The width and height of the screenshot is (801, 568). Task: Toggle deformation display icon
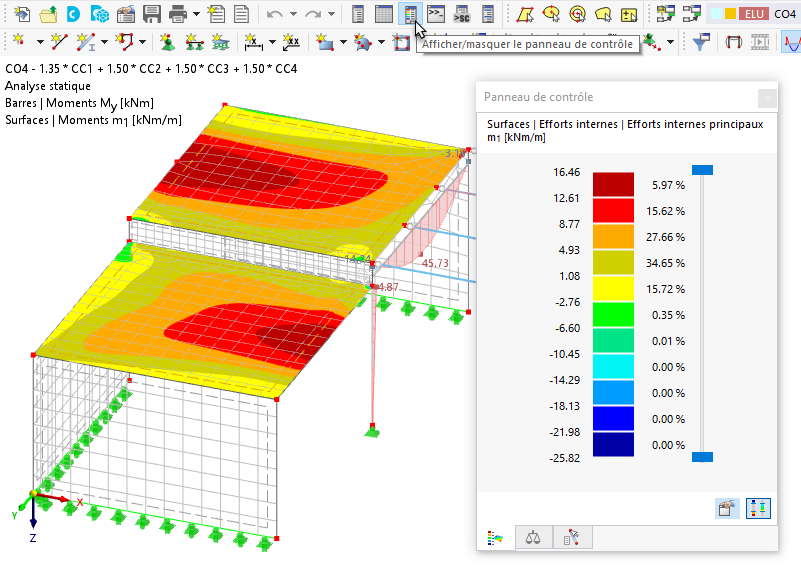pos(734,42)
